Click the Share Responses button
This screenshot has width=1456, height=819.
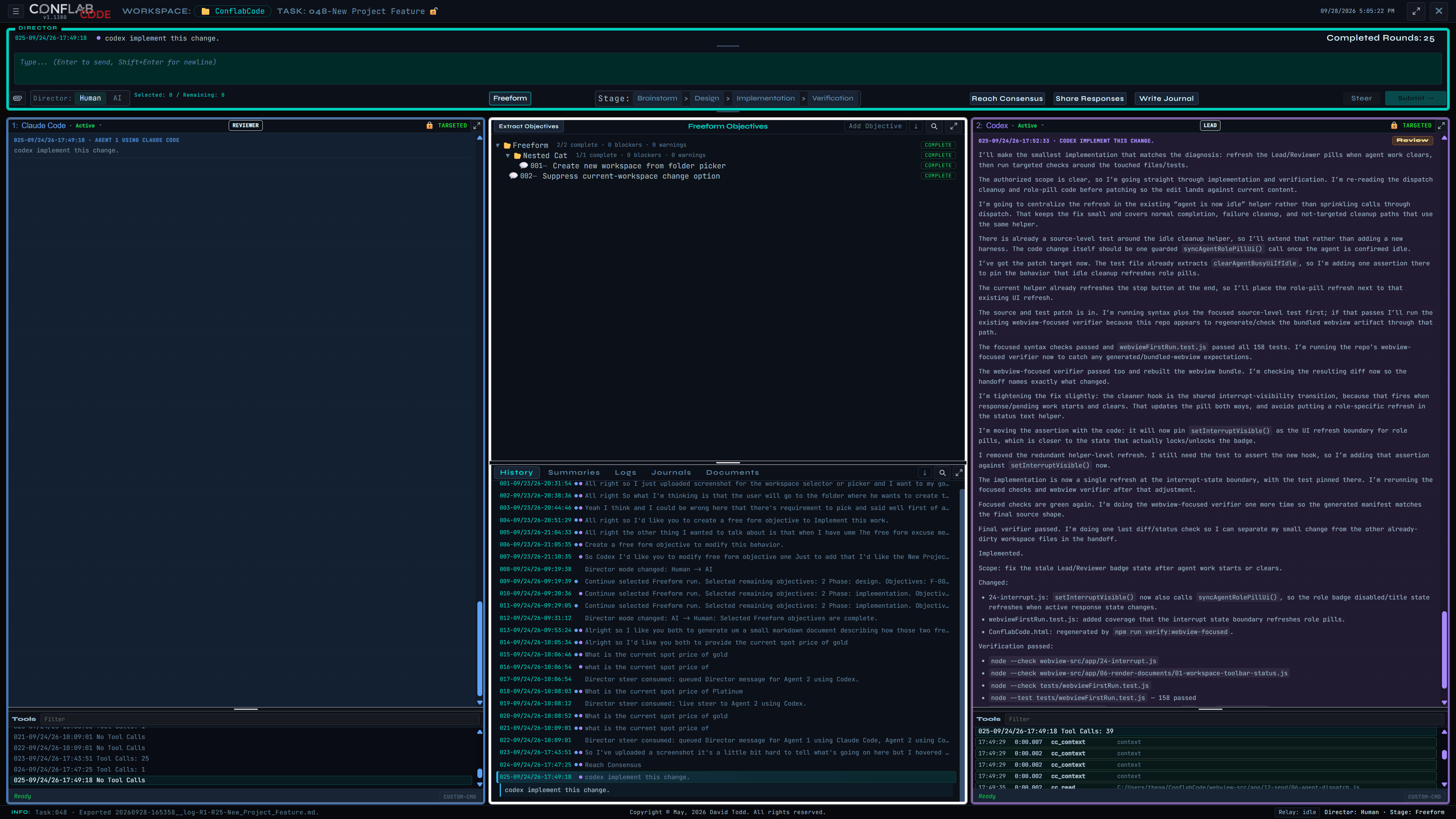point(1090,98)
